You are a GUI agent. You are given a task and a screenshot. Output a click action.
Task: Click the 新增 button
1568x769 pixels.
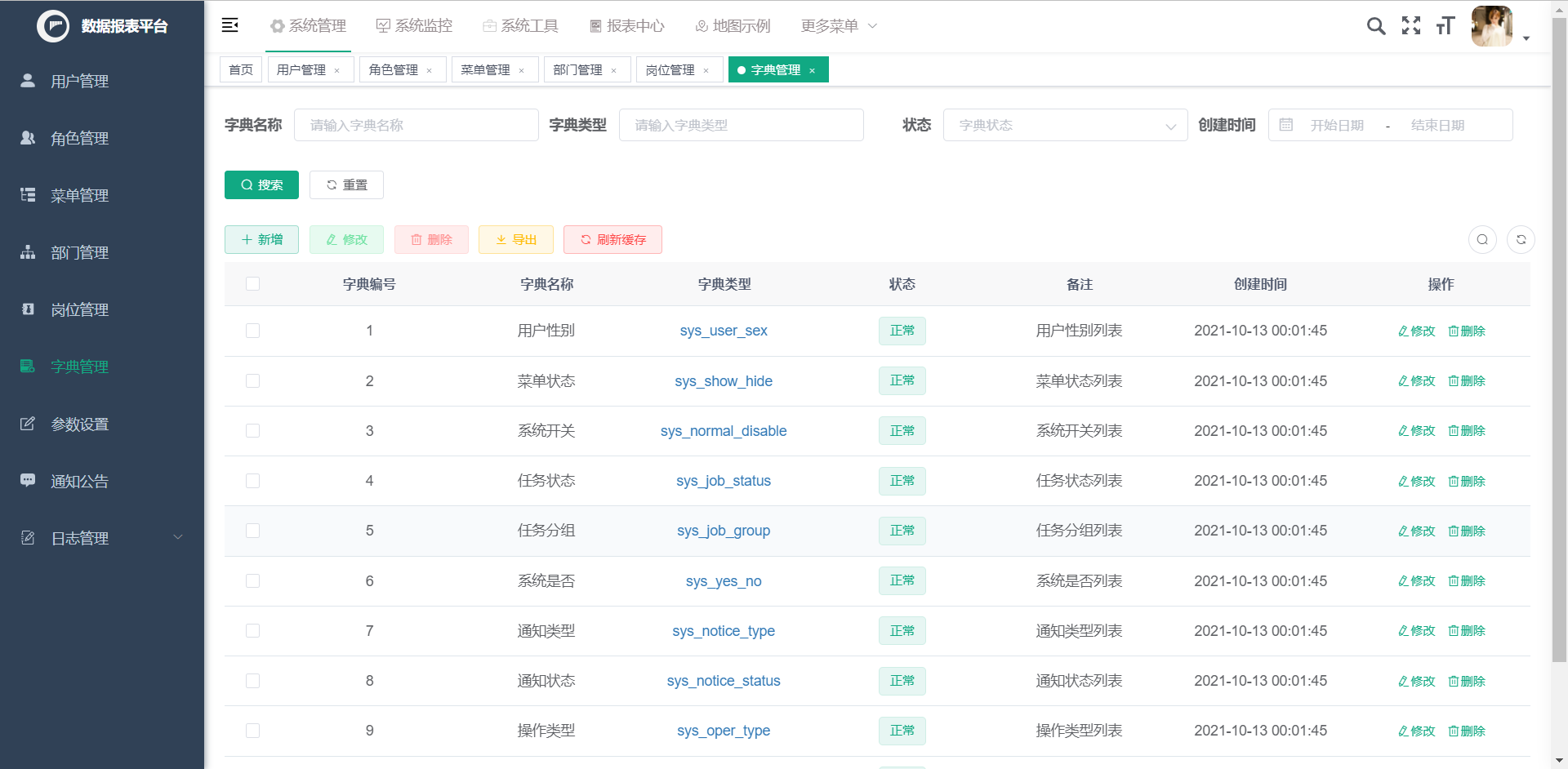(261, 239)
